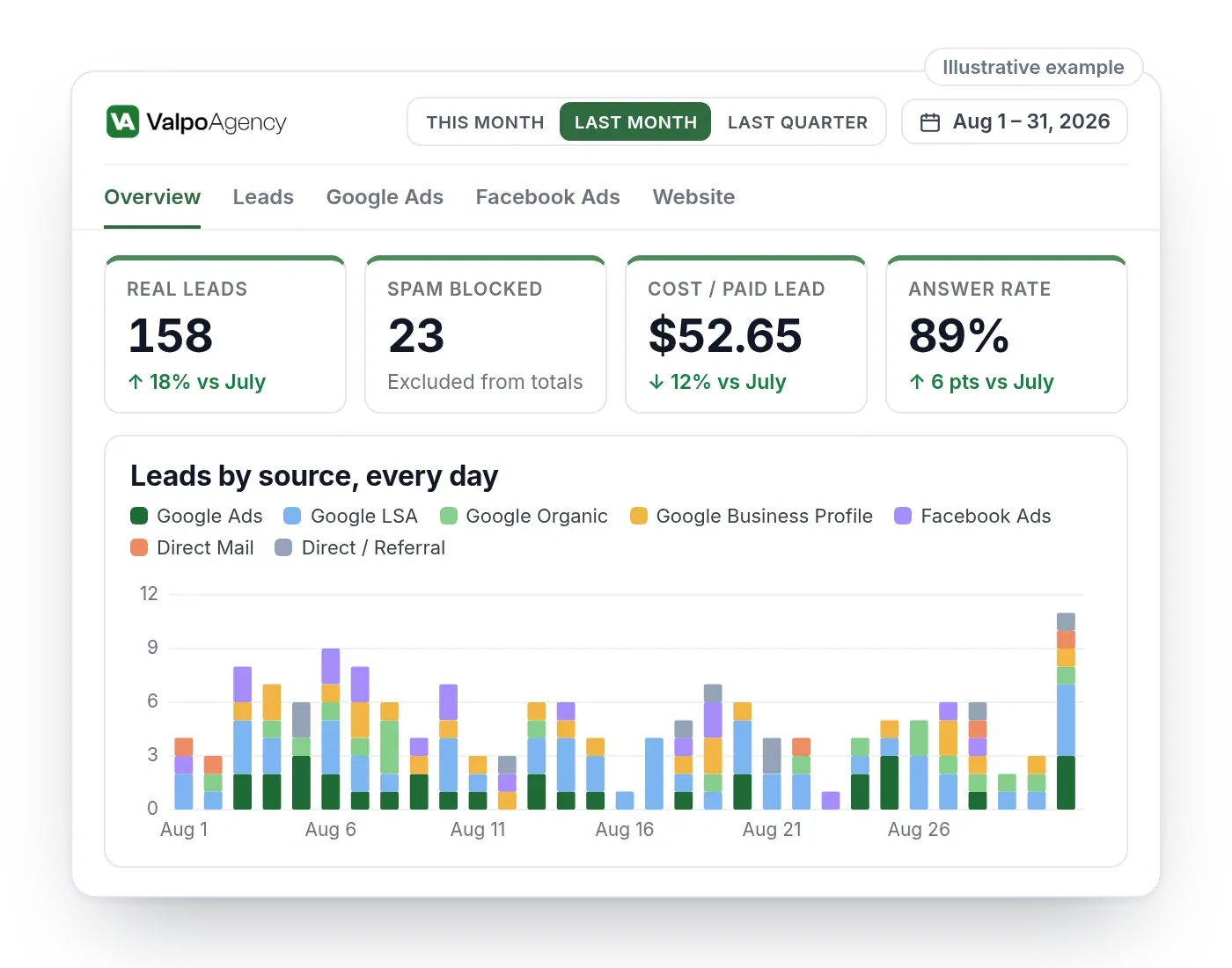Click the up arrow beside 6 pts vs July

click(917, 382)
